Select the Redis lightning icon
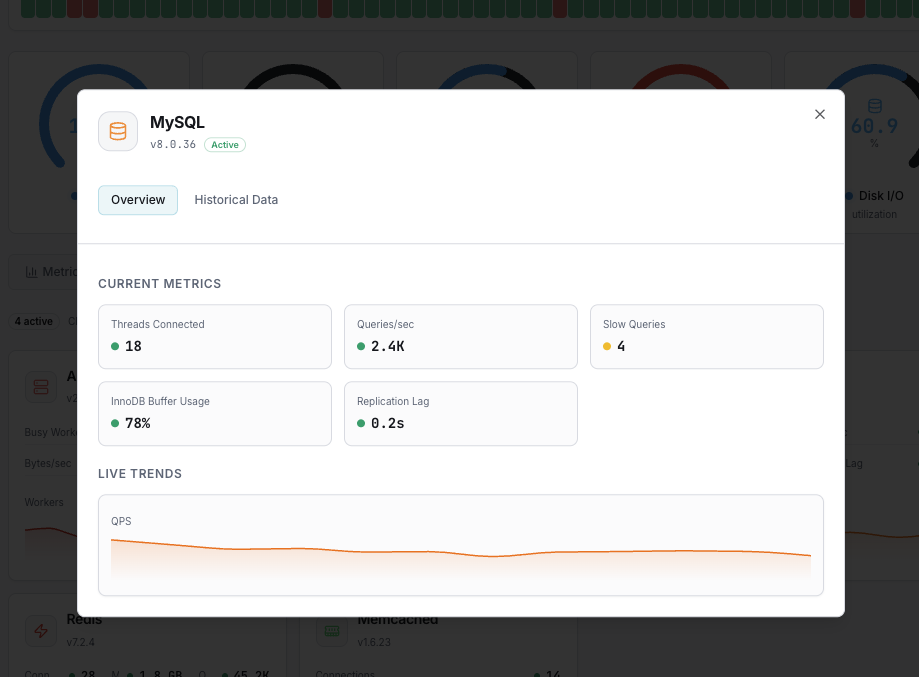The image size is (919, 677). (41, 631)
